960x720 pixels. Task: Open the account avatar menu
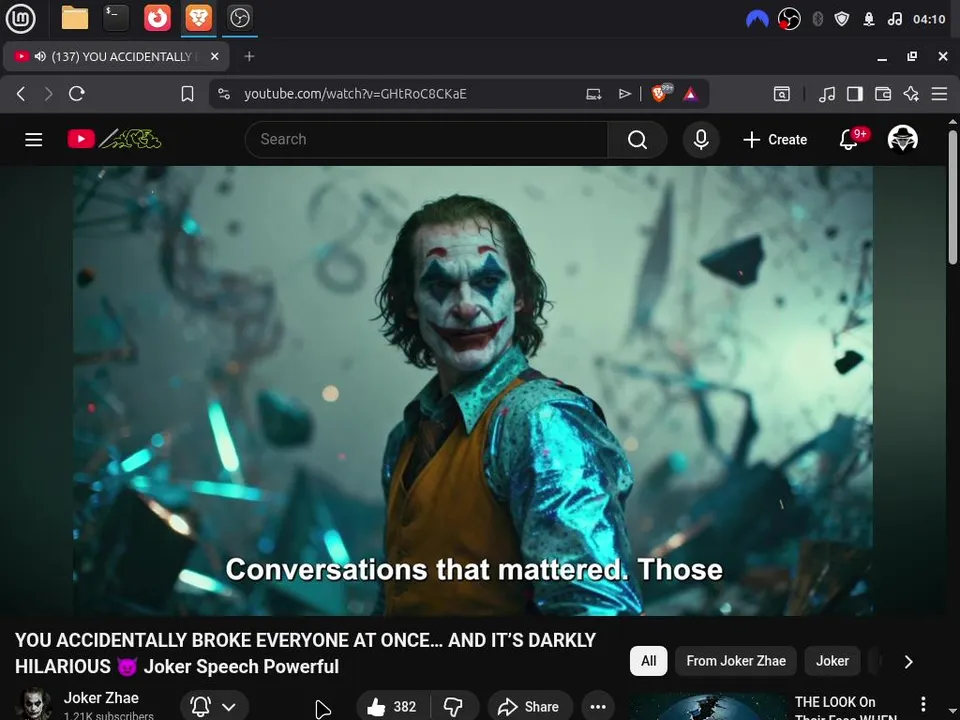[x=902, y=139]
